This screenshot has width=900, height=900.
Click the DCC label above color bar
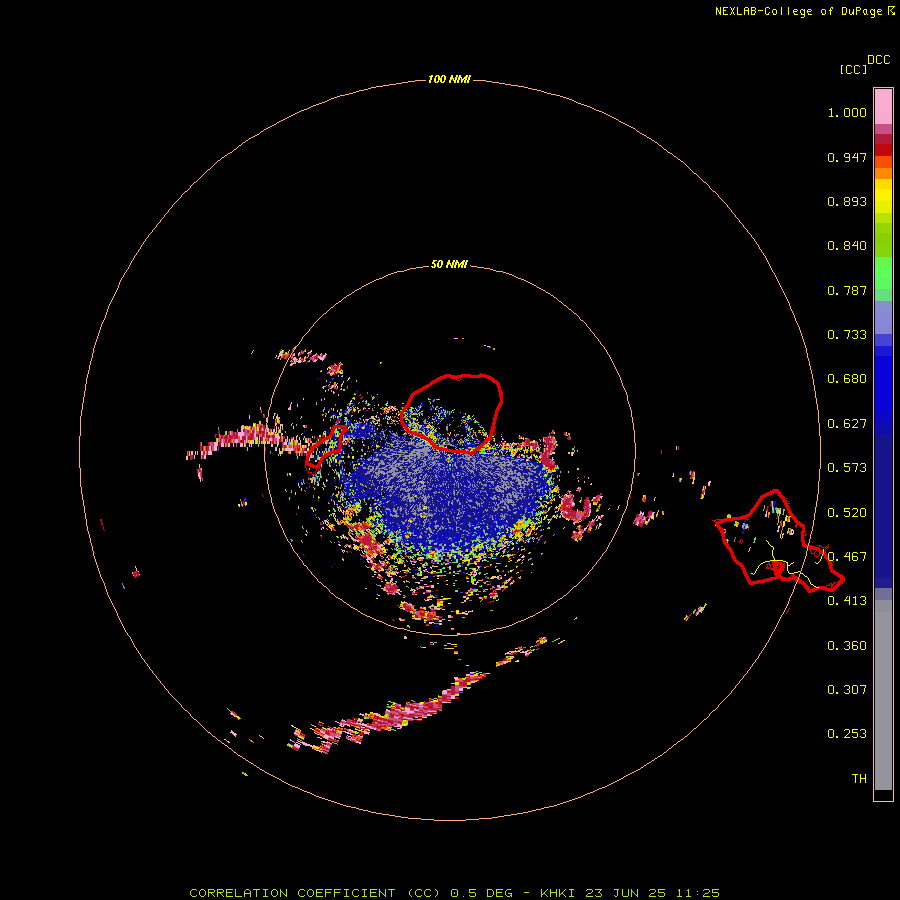[x=879, y=60]
